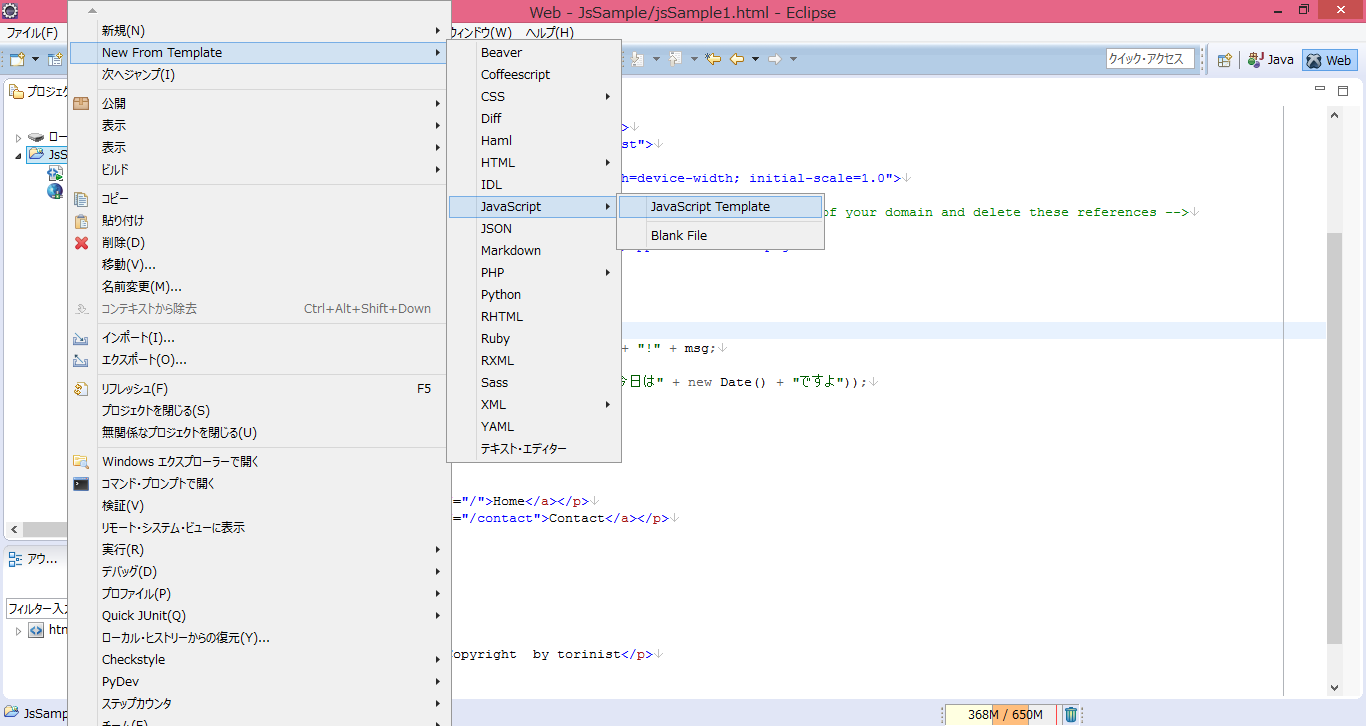1366x726 pixels.
Task: Click the paste icon beside 貼り付け
Action: point(81,220)
